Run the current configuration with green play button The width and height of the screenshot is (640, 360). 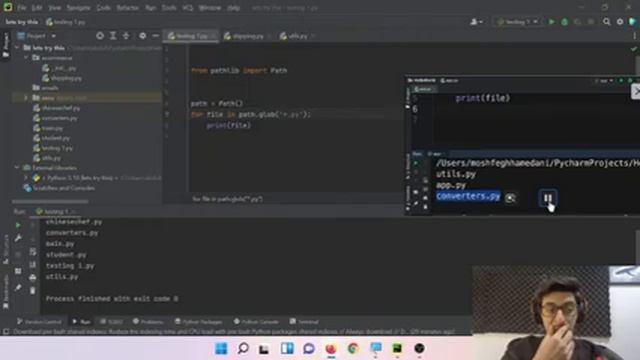pyautogui.click(x=551, y=22)
